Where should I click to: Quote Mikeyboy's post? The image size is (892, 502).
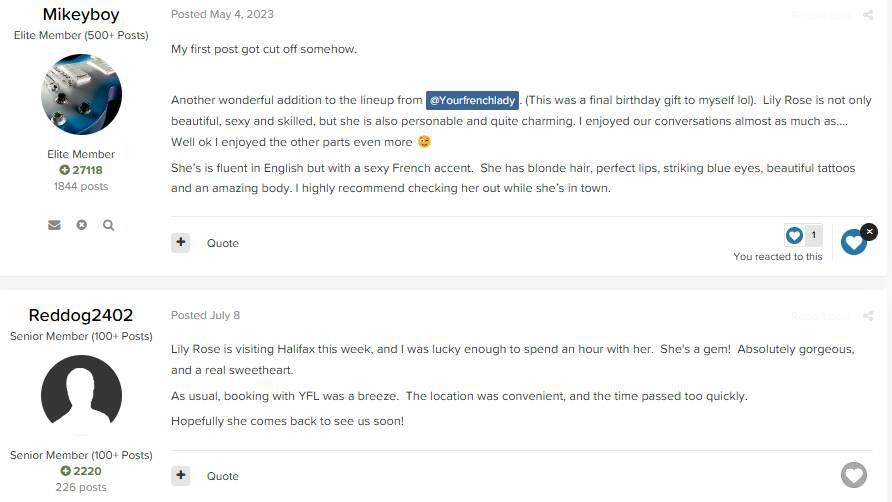coord(223,243)
